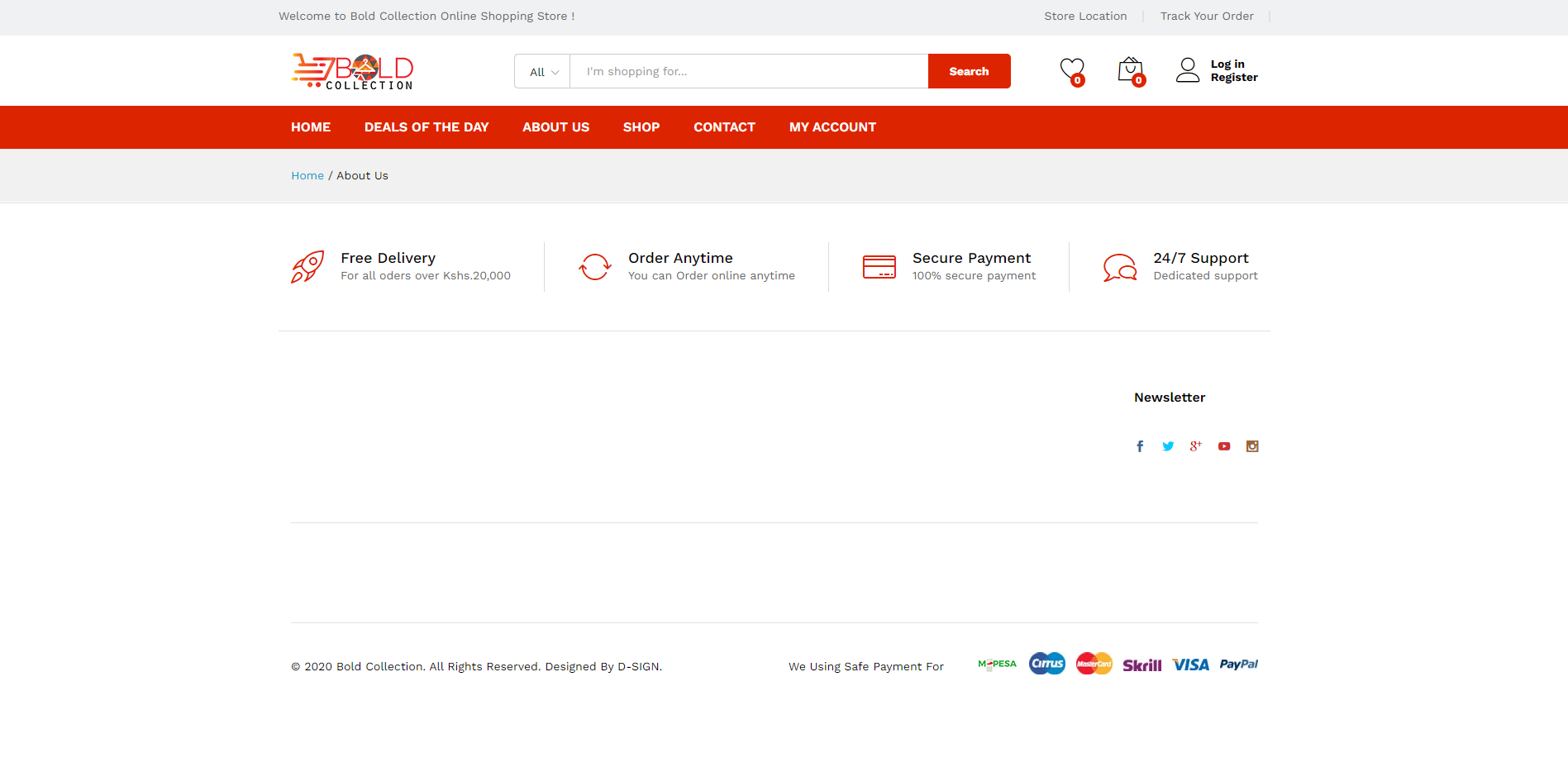Open the Store Location link
The width and height of the screenshot is (1568, 772).
click(x=1085, y=17)
